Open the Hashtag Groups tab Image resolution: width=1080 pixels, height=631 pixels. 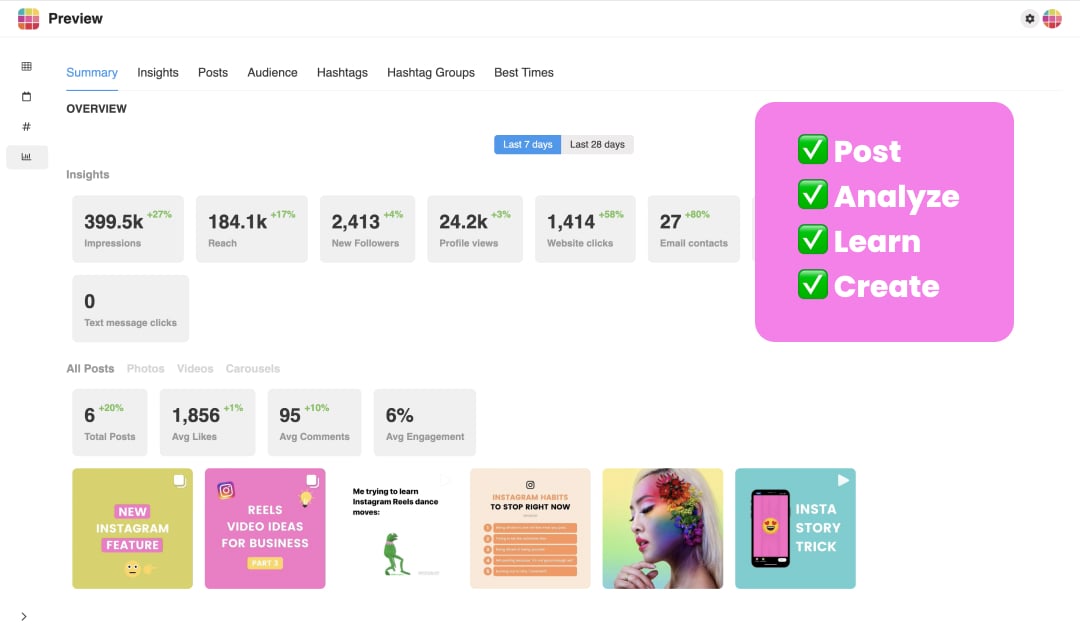click(430, 72)
